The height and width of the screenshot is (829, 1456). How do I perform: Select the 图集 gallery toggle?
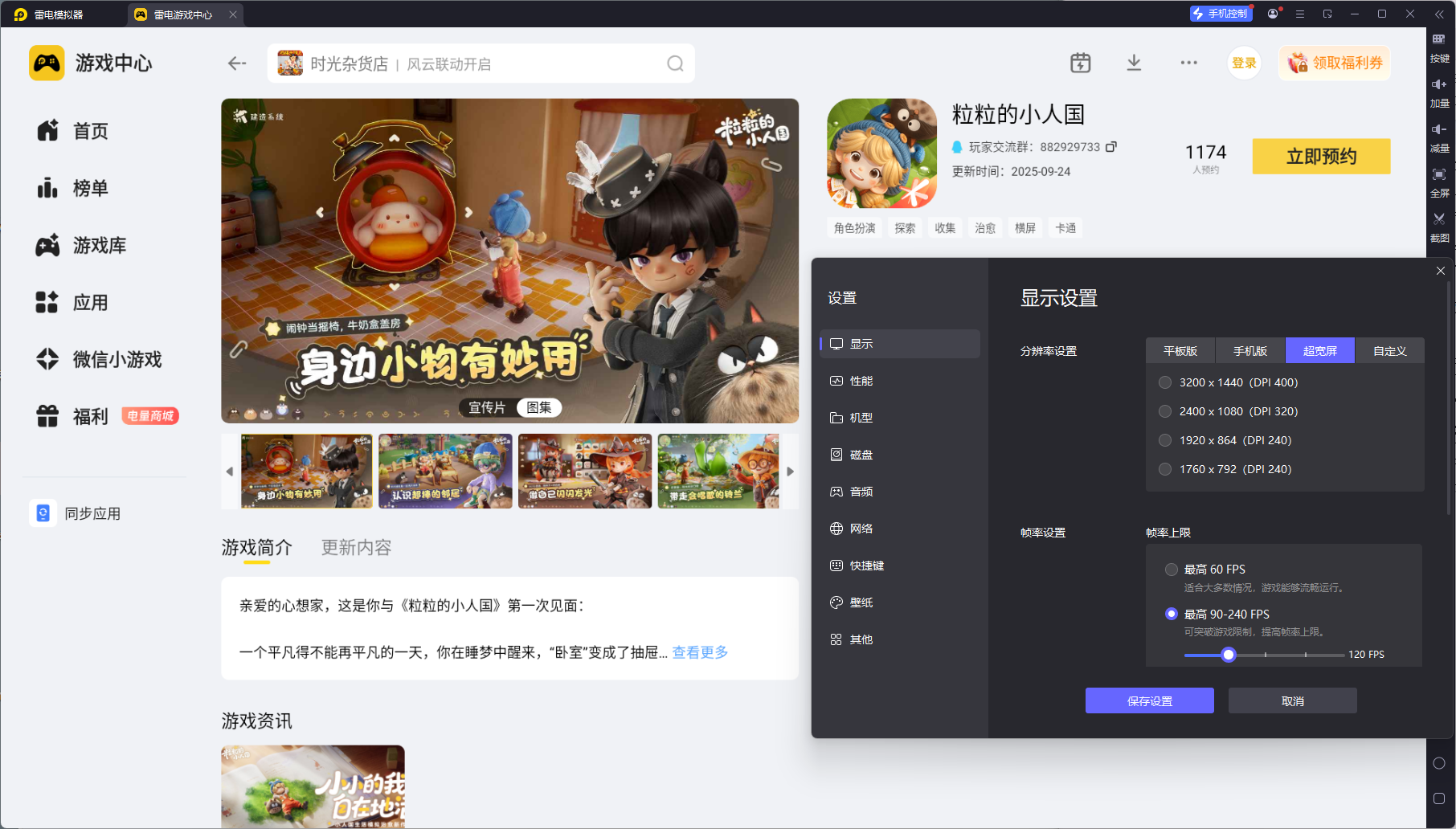(x=539, y=407)
